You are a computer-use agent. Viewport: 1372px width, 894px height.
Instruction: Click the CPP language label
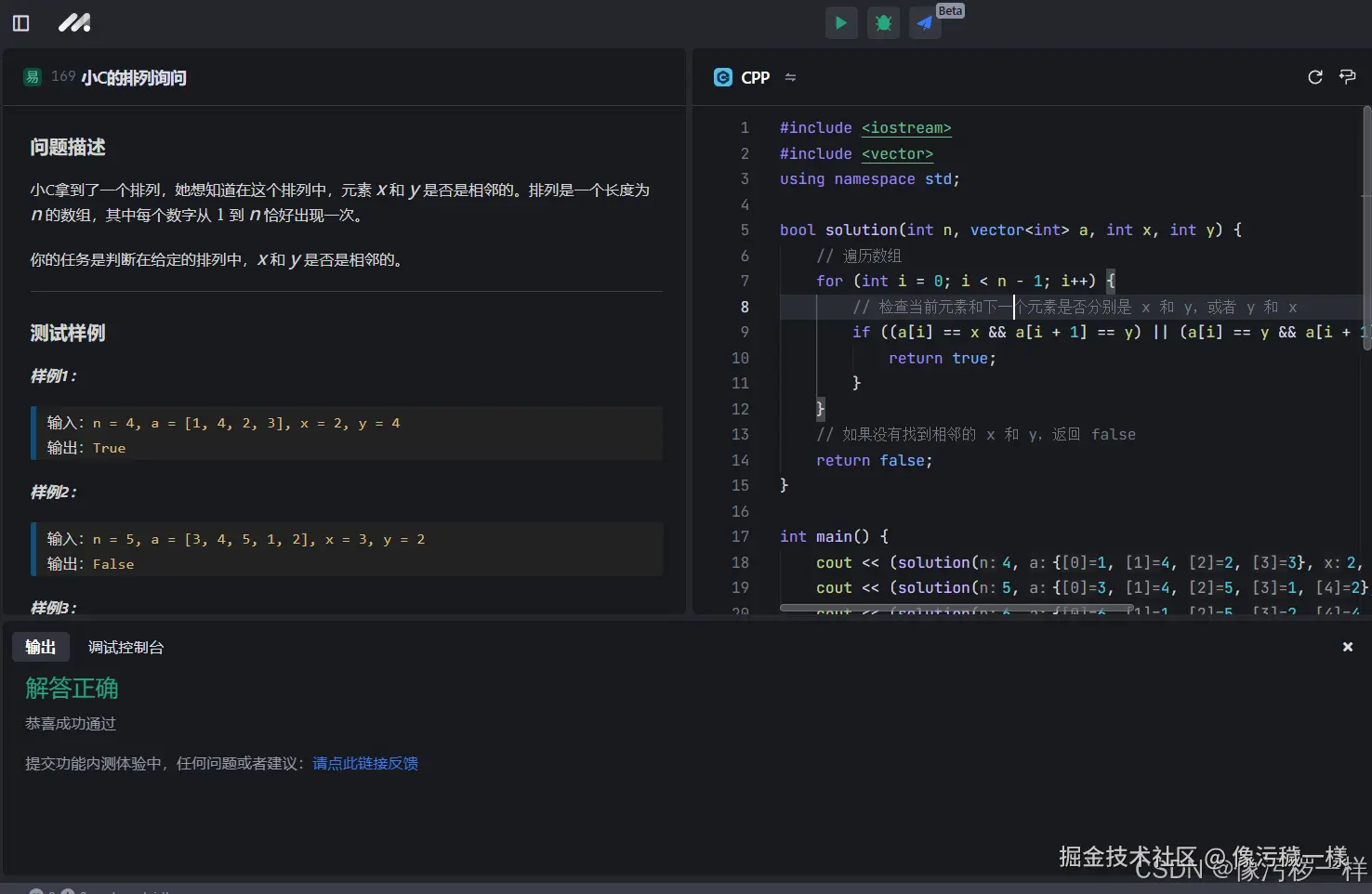click(755, 77)
